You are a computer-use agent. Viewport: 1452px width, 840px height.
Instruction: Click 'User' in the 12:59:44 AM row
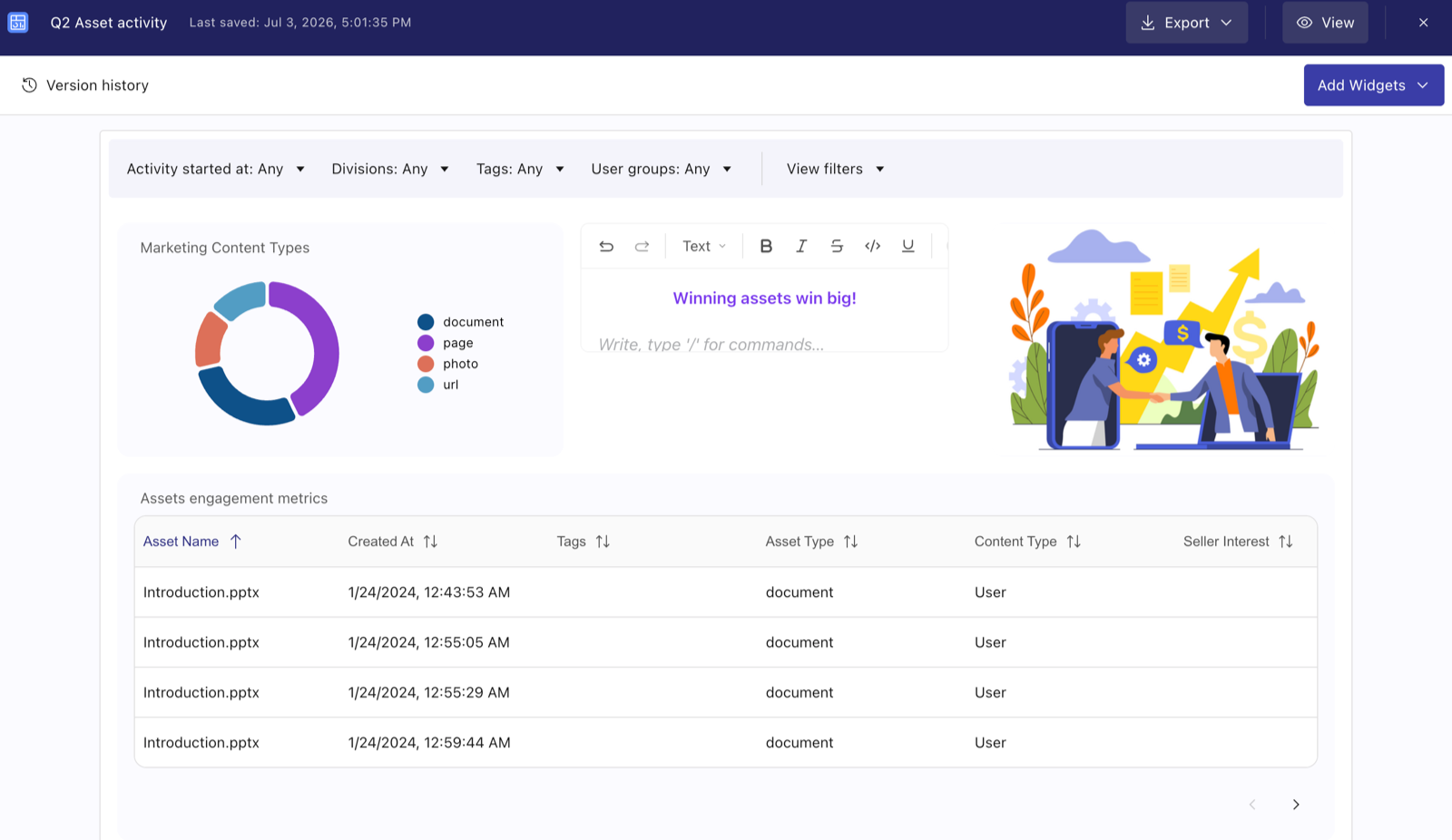990,742
